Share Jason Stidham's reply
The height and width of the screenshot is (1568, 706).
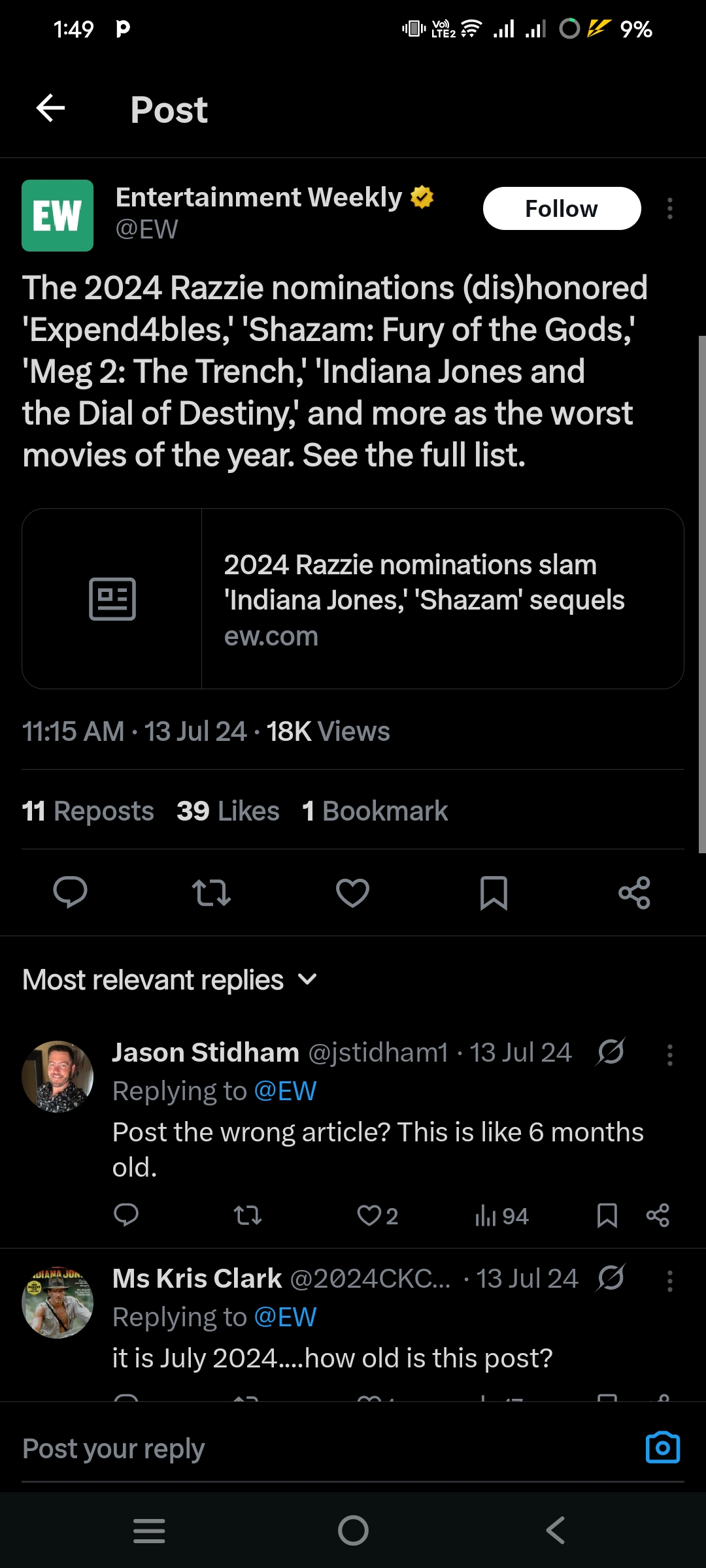(657, 1215)
